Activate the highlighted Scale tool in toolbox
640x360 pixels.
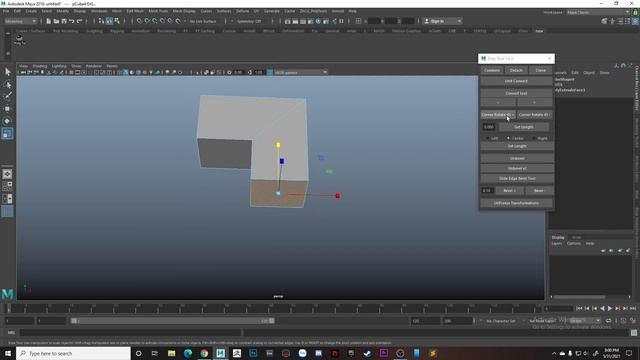coord(7,133)
